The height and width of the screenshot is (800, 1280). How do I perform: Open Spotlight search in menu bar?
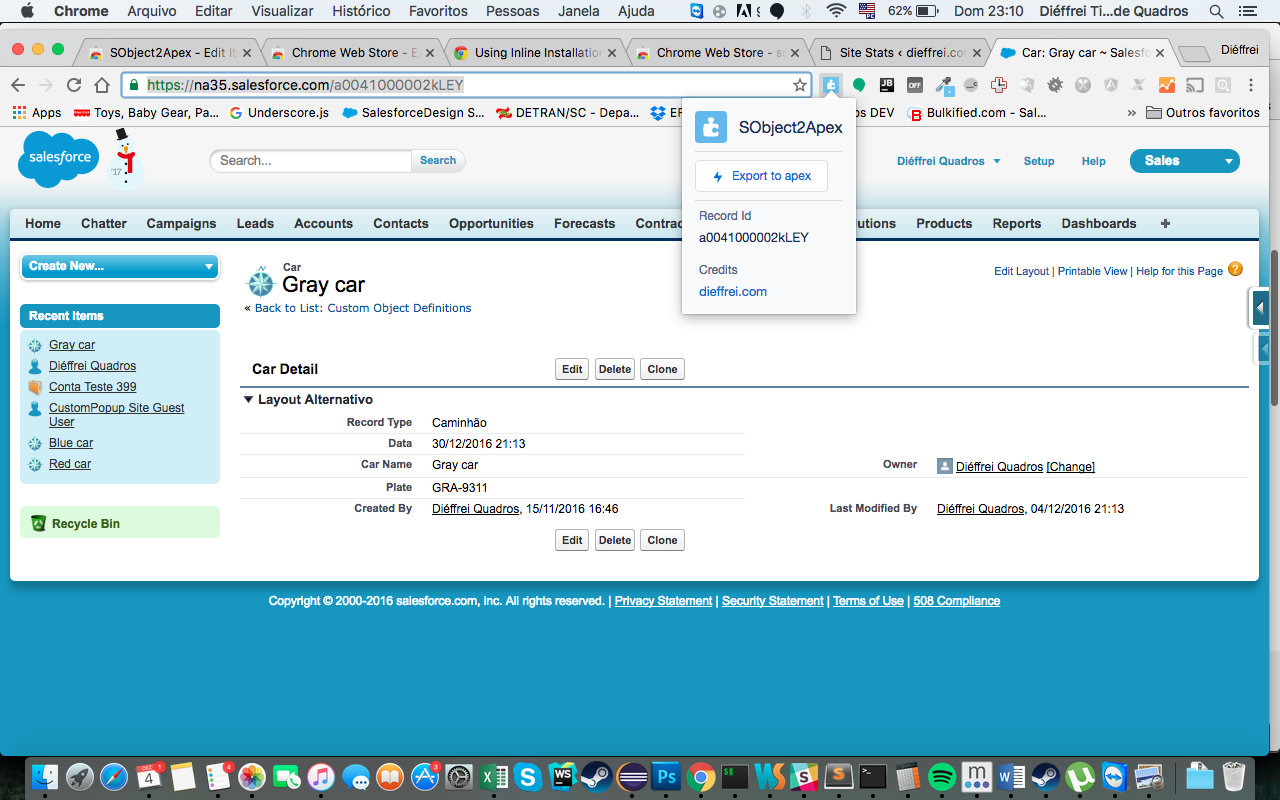[1216, 11]
